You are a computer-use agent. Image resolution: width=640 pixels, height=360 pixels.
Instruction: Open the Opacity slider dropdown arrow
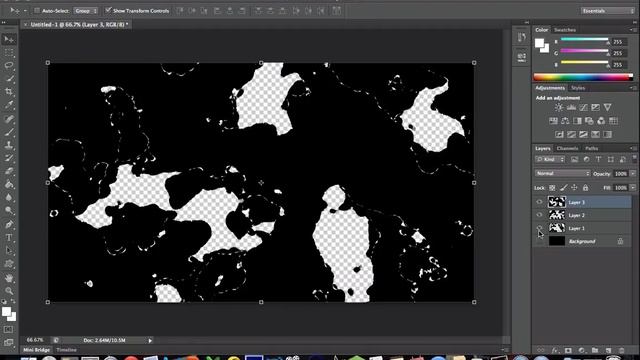tap(633, 173)
